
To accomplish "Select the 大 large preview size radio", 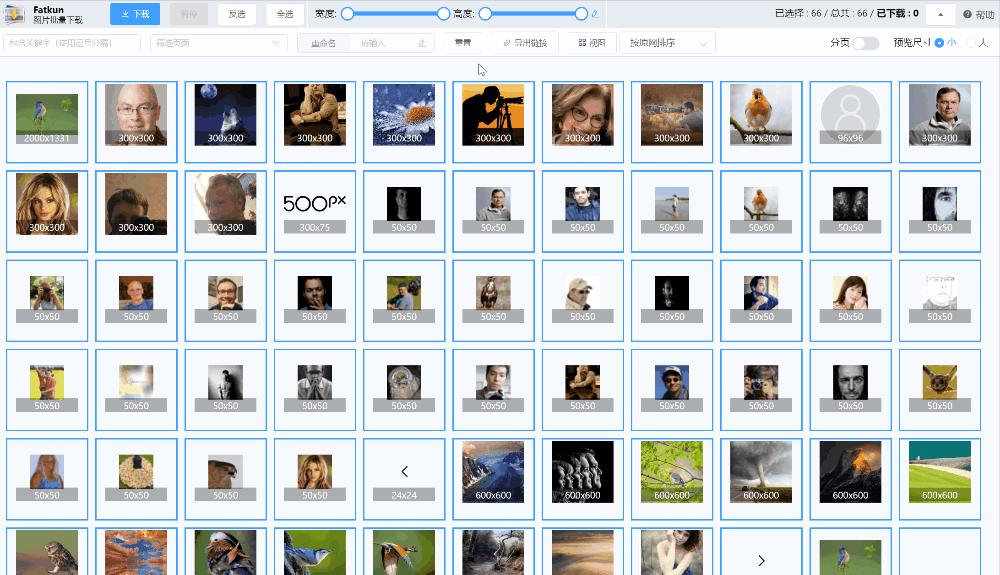I will [970, 43].
